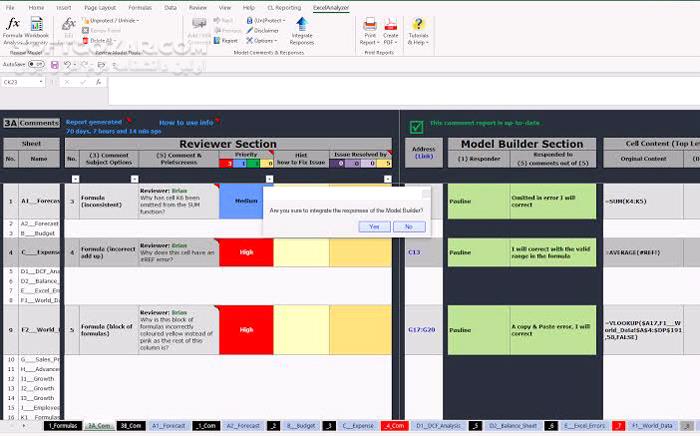Viewport: 700px width, 436px height.
Task: Click the Report icon in Model Comments
Action: (x=217, y=41)
